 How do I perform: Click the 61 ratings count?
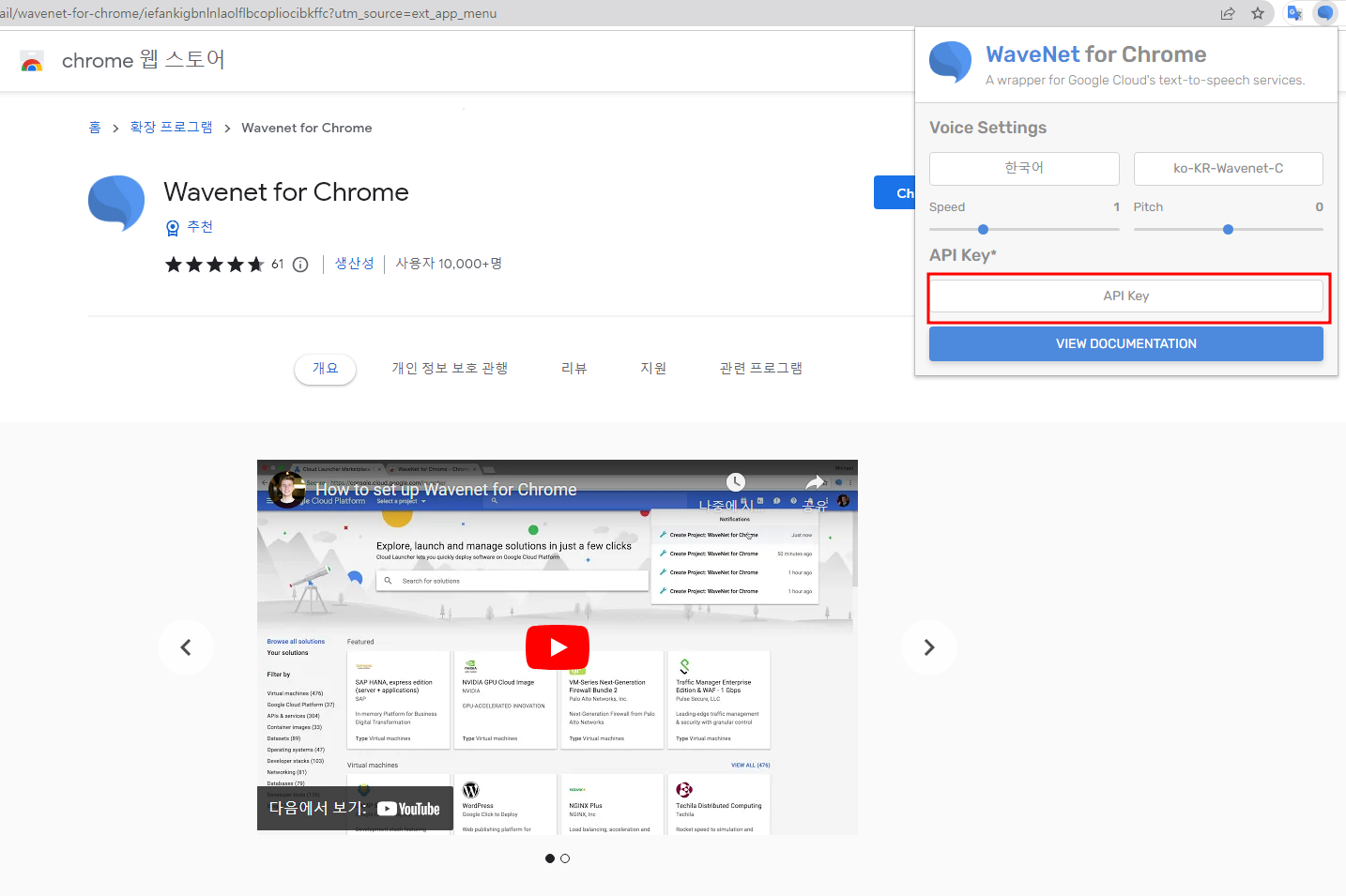pos(278,265)
